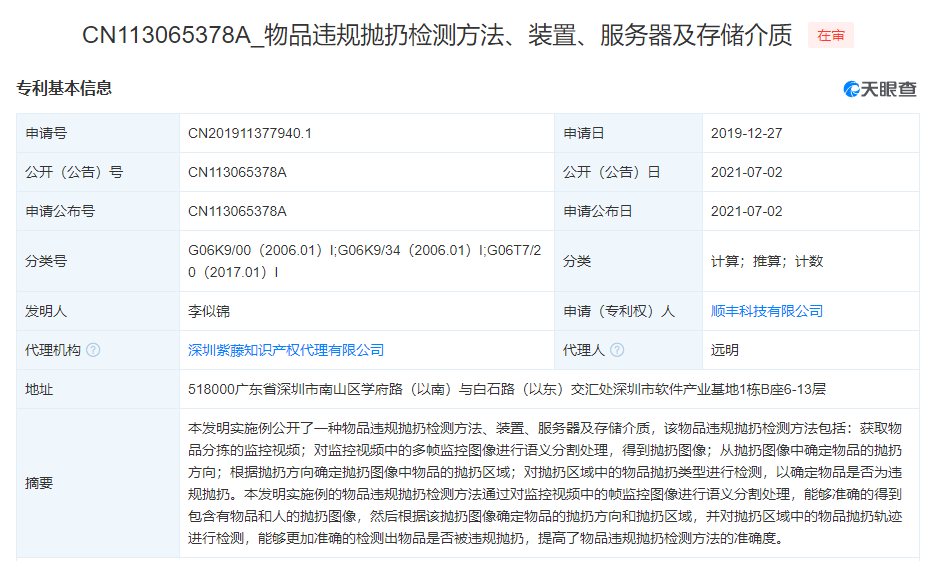Click the date in 申请公布日 row
The height and width of the screenshot is (561, 929).
coord(747,211)
